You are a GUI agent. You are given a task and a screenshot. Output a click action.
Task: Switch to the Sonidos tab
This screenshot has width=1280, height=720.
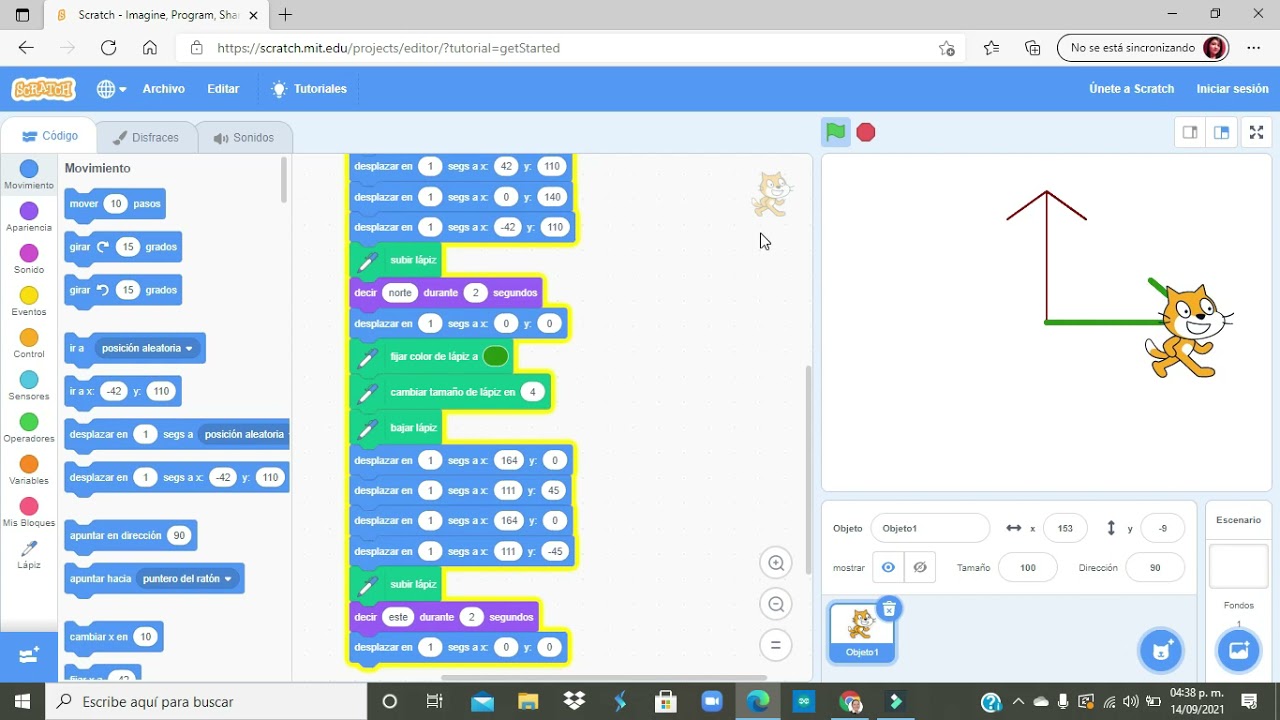click(243, 138)
